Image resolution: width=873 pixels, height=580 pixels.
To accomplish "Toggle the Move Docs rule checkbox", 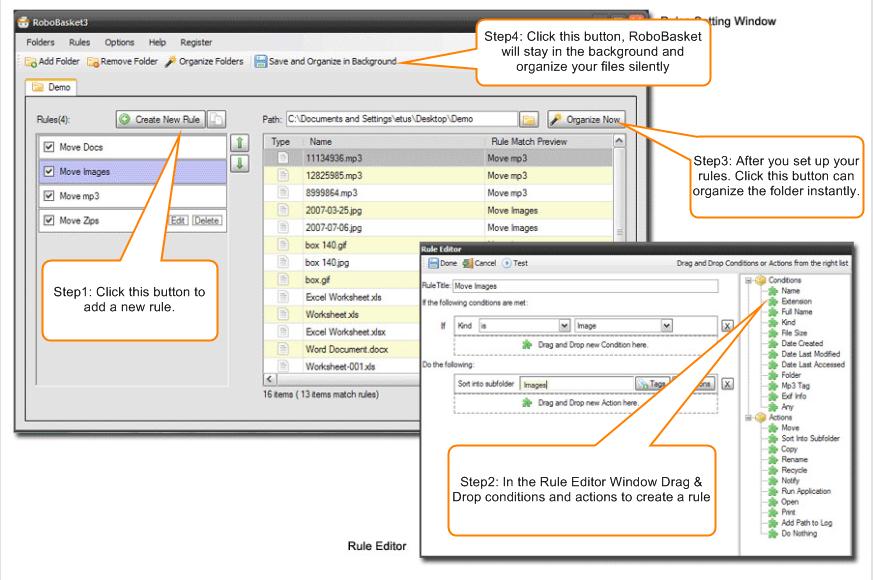I will 49,147.
